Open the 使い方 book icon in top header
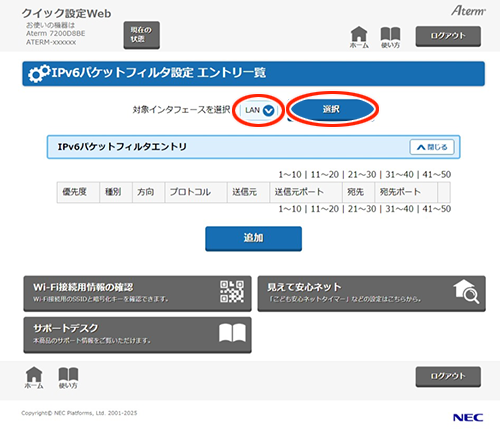The width and height of the screenshot is (500, 429). click(390, 37)
